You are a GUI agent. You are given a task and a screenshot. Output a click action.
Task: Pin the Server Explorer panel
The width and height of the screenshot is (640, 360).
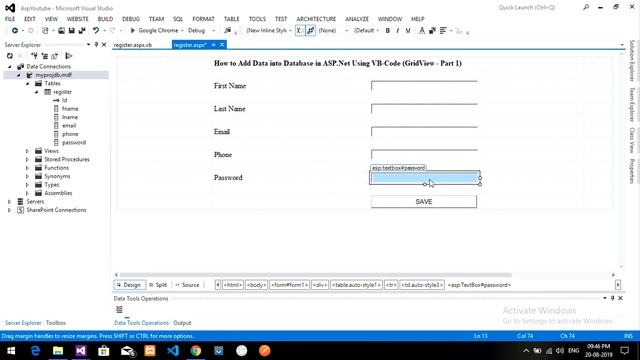pyautogui.click(x=96, y=44)
